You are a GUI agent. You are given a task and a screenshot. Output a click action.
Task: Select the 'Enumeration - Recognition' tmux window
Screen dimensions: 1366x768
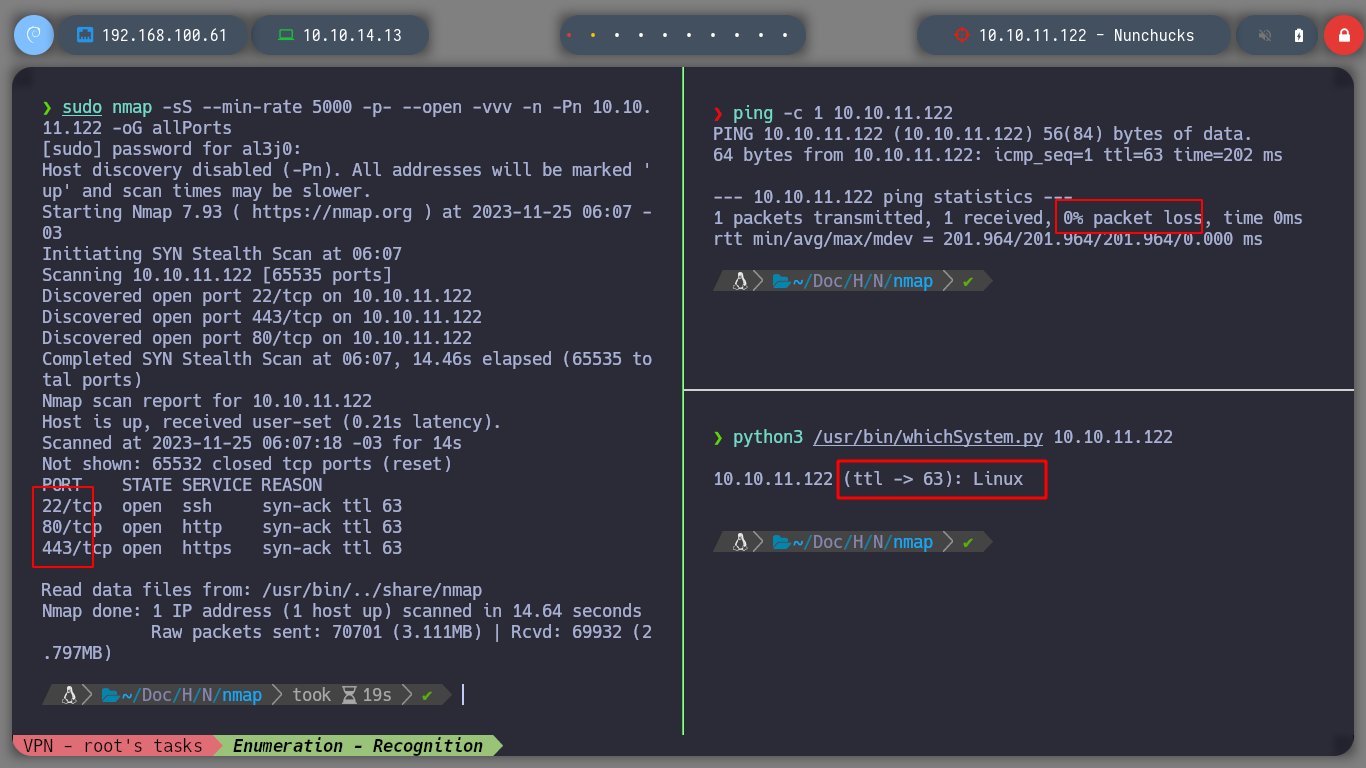(358, 745)
